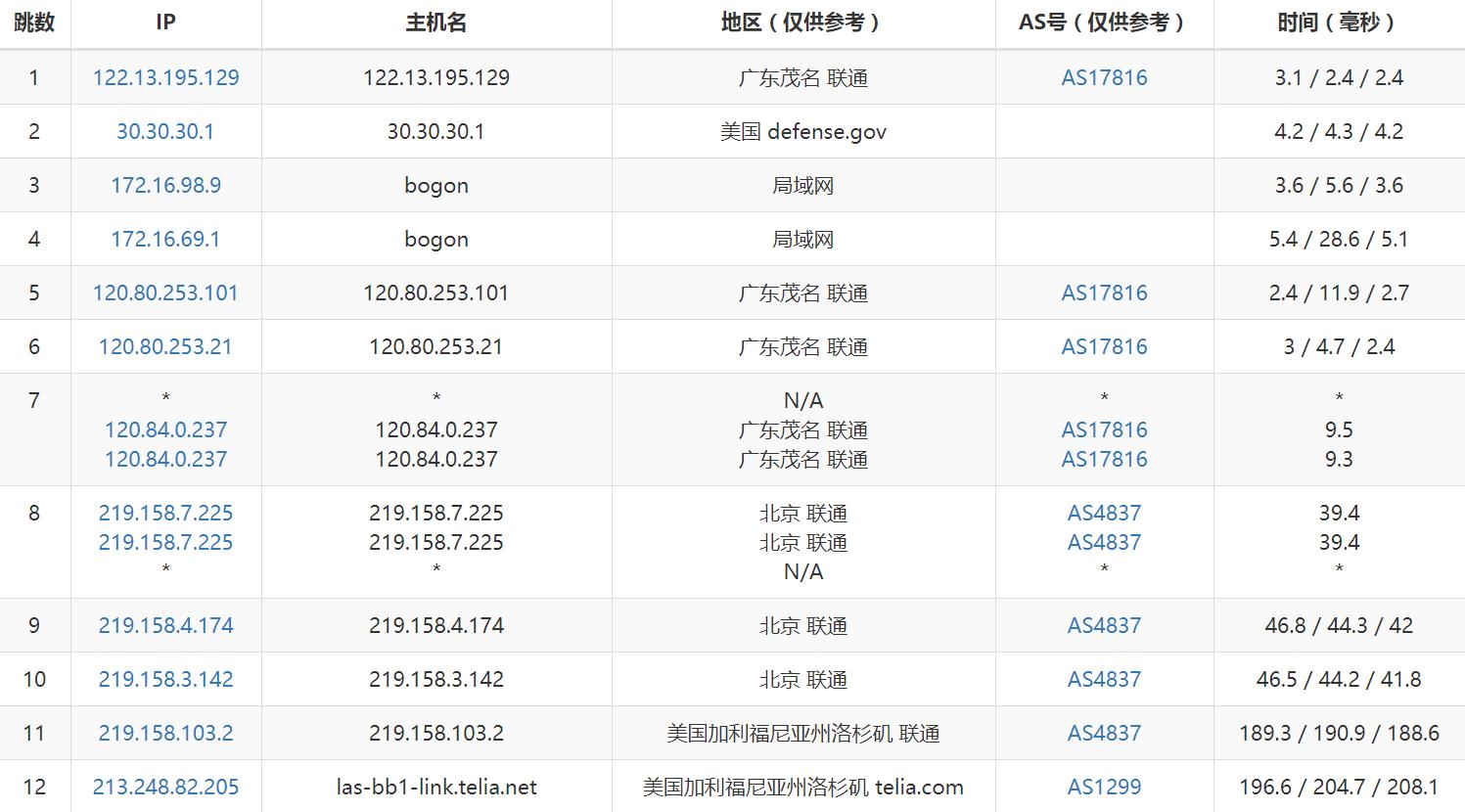Select time value 5.4 / 28.6 / 5.1
The height and width of the screenshot is (812, 1465).
1339,240
